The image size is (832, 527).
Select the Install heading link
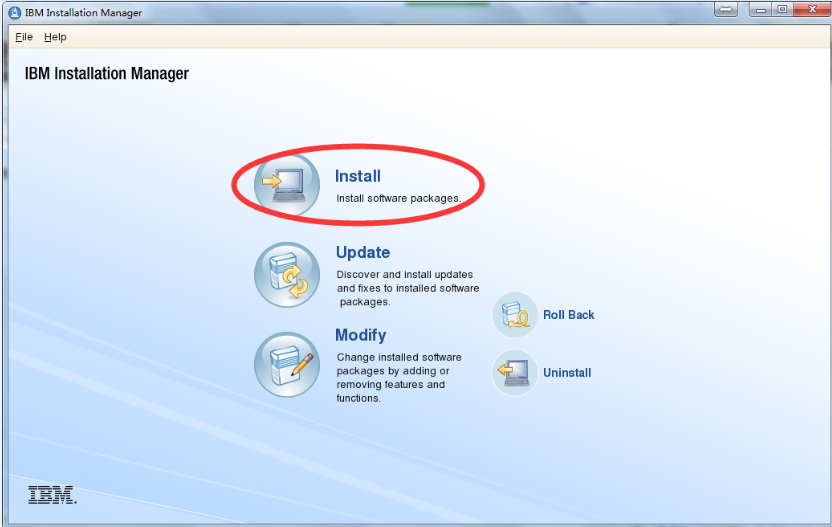[358, 176]
